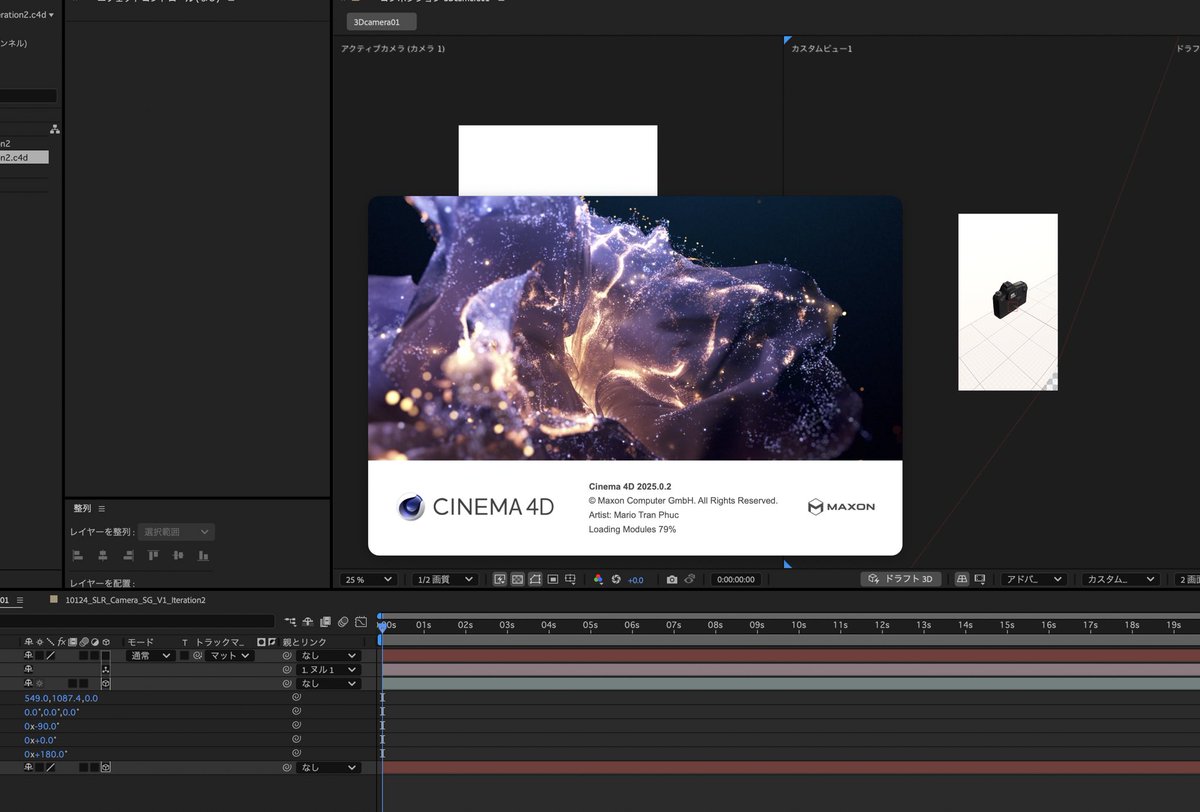
Task: Align layers to right edge icon
Action: [x=128, y=555]
